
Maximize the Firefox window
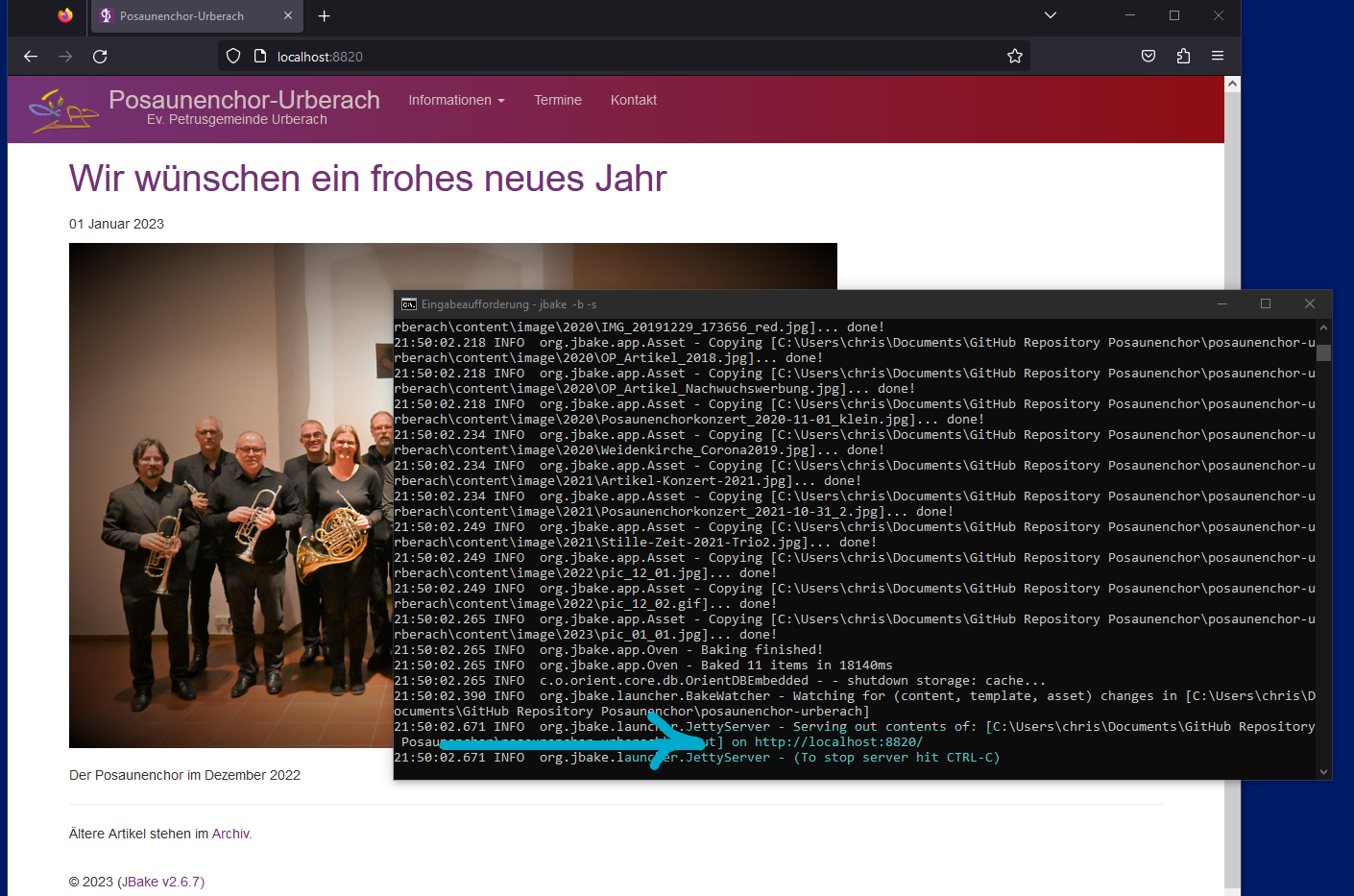[1174, 15]
